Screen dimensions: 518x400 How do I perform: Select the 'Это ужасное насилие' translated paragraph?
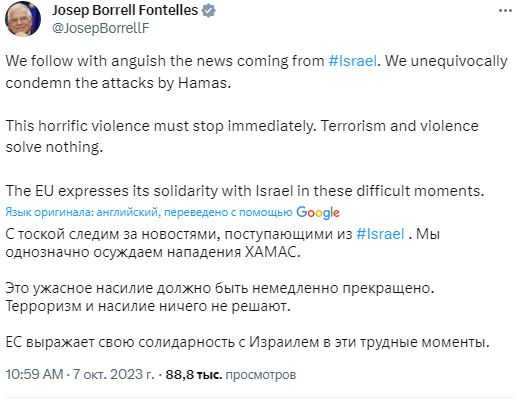220,297
